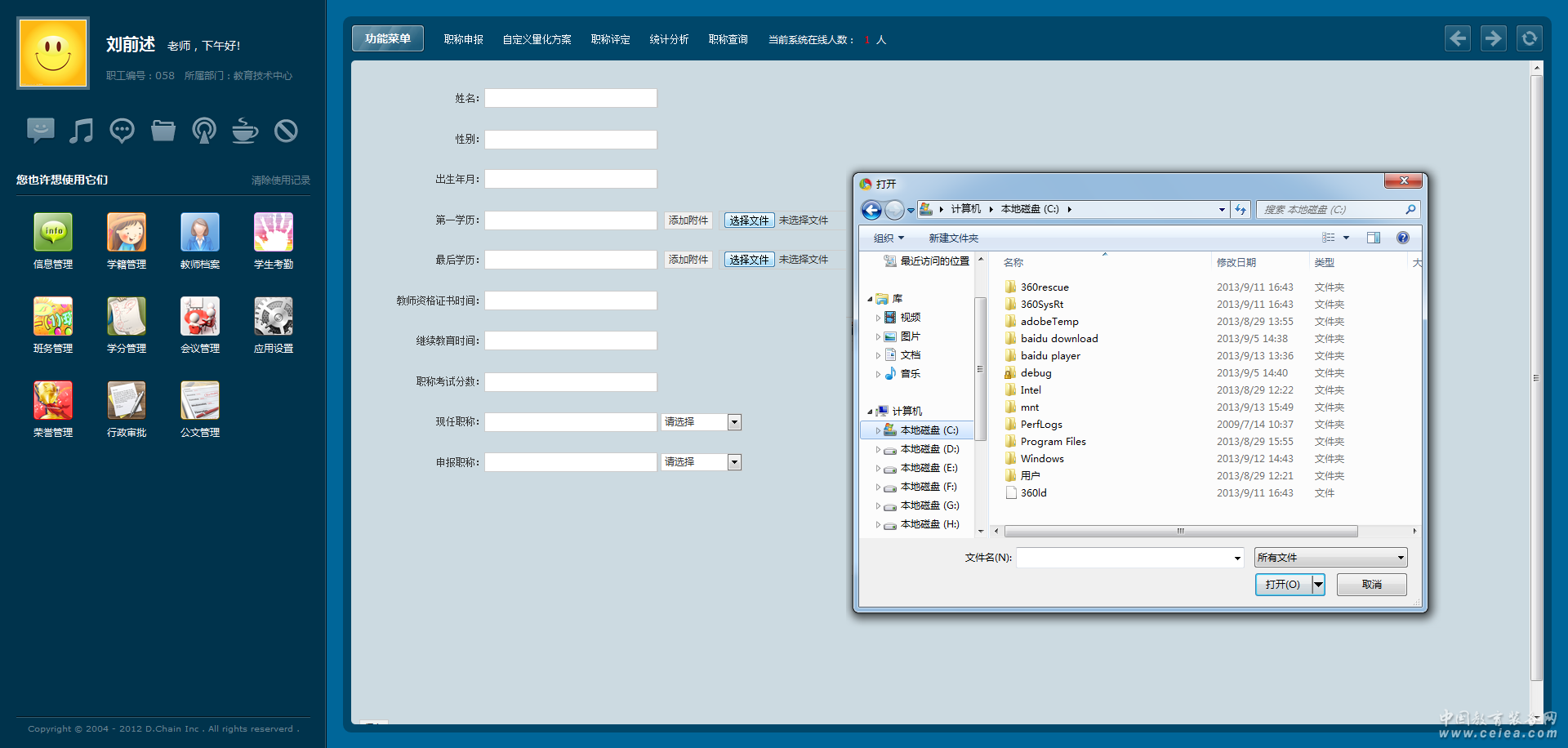Click the 打开(O) button
The image size is (1568, 748).
1283,585
